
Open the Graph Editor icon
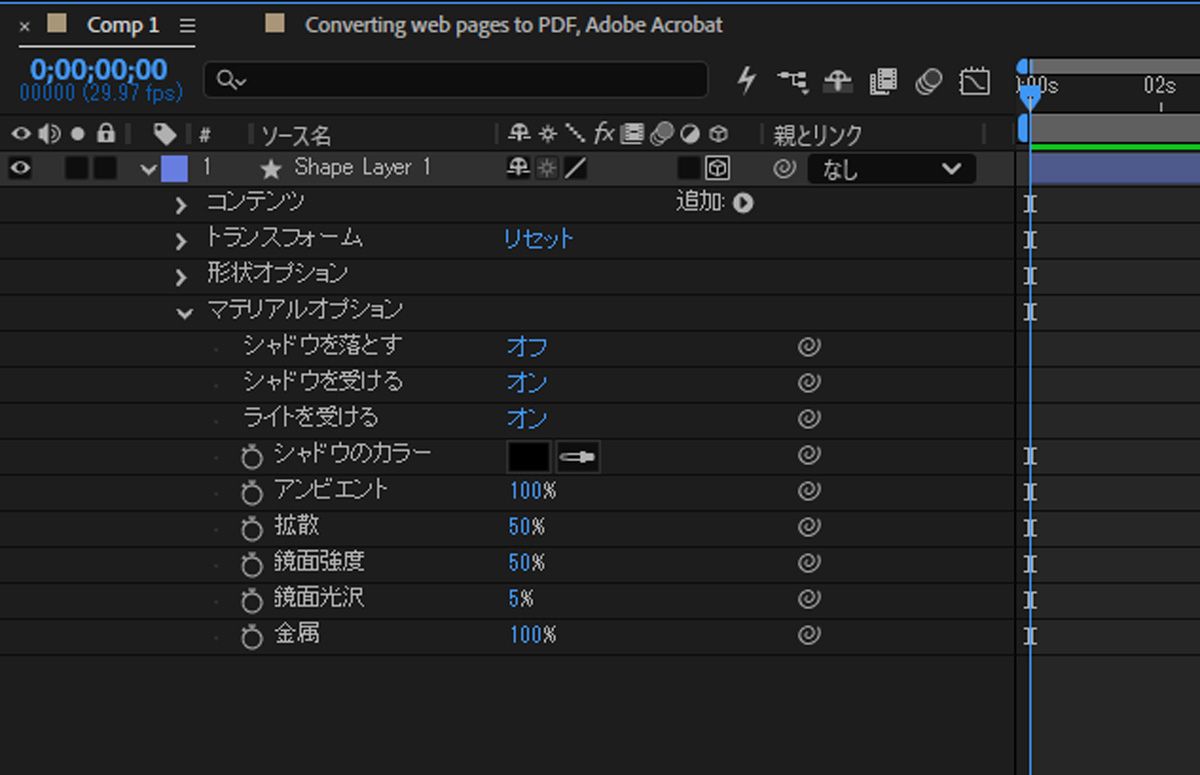(974, 81)
